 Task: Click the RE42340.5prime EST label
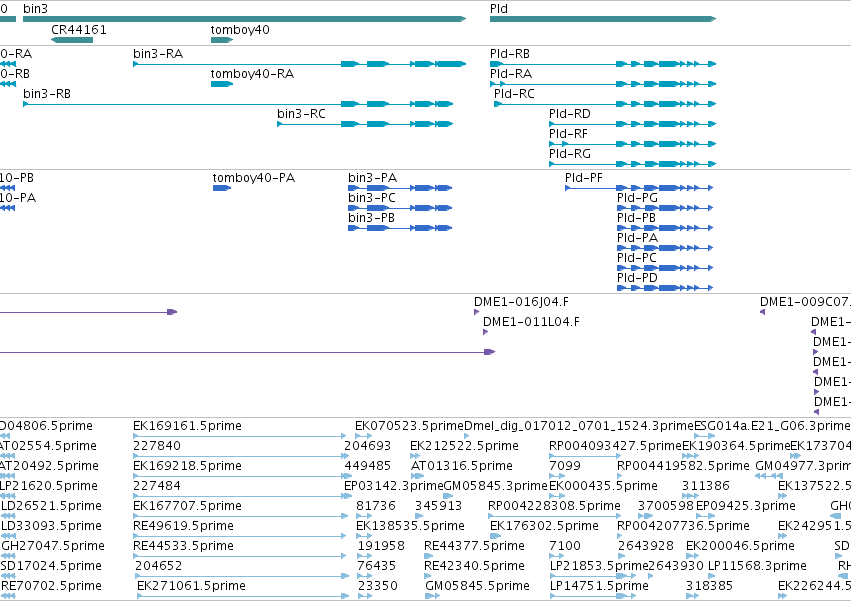474,566
